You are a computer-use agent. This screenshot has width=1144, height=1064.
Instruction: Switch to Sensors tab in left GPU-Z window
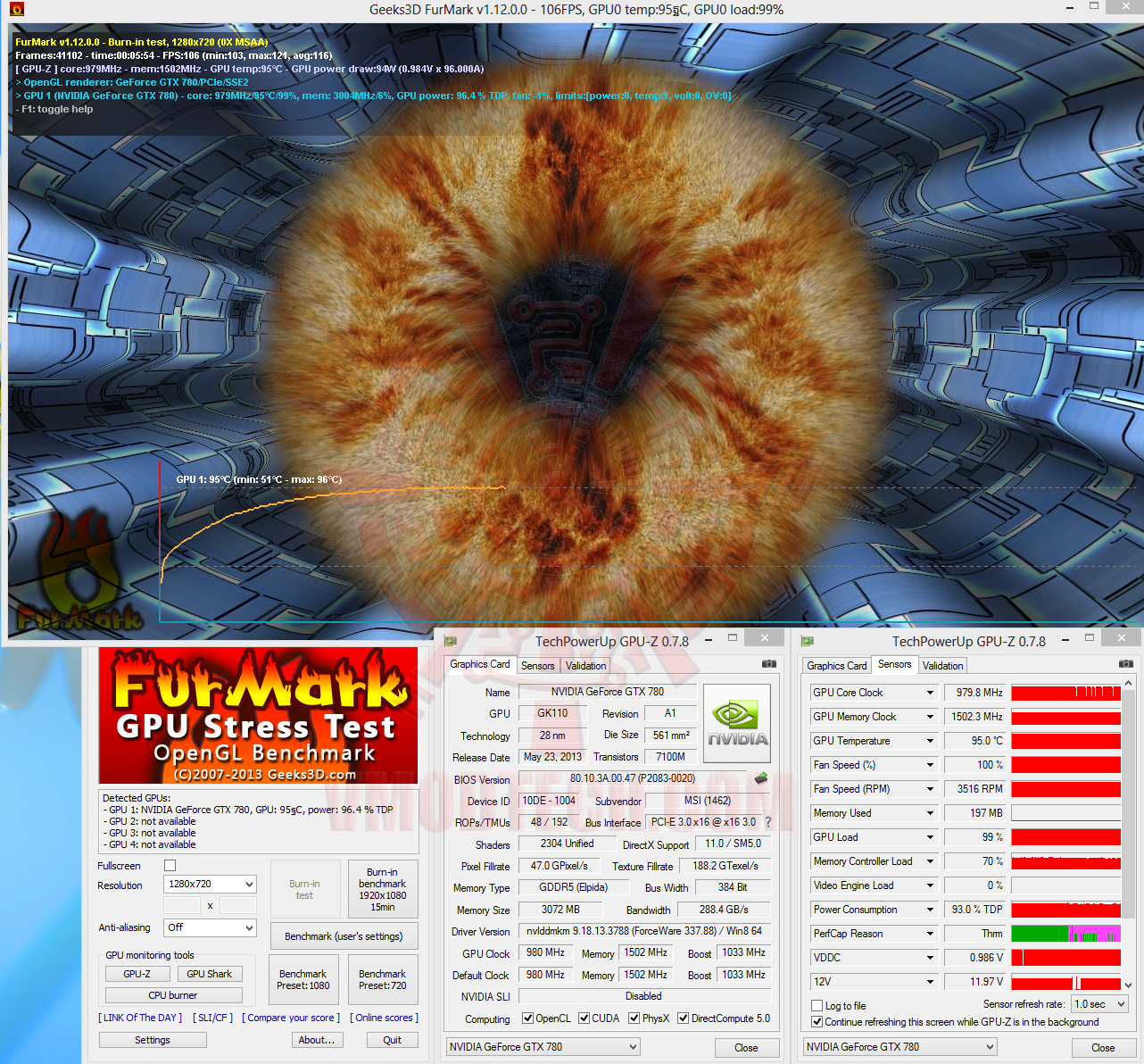[538, 666]
